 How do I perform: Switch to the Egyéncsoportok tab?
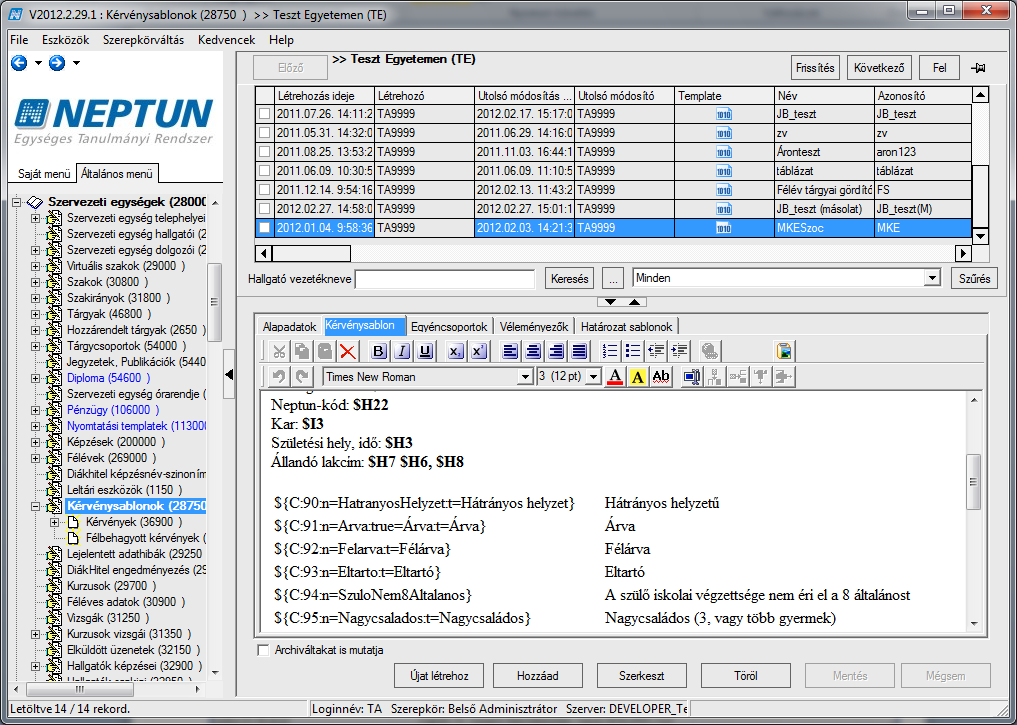[x=449, y=327]
